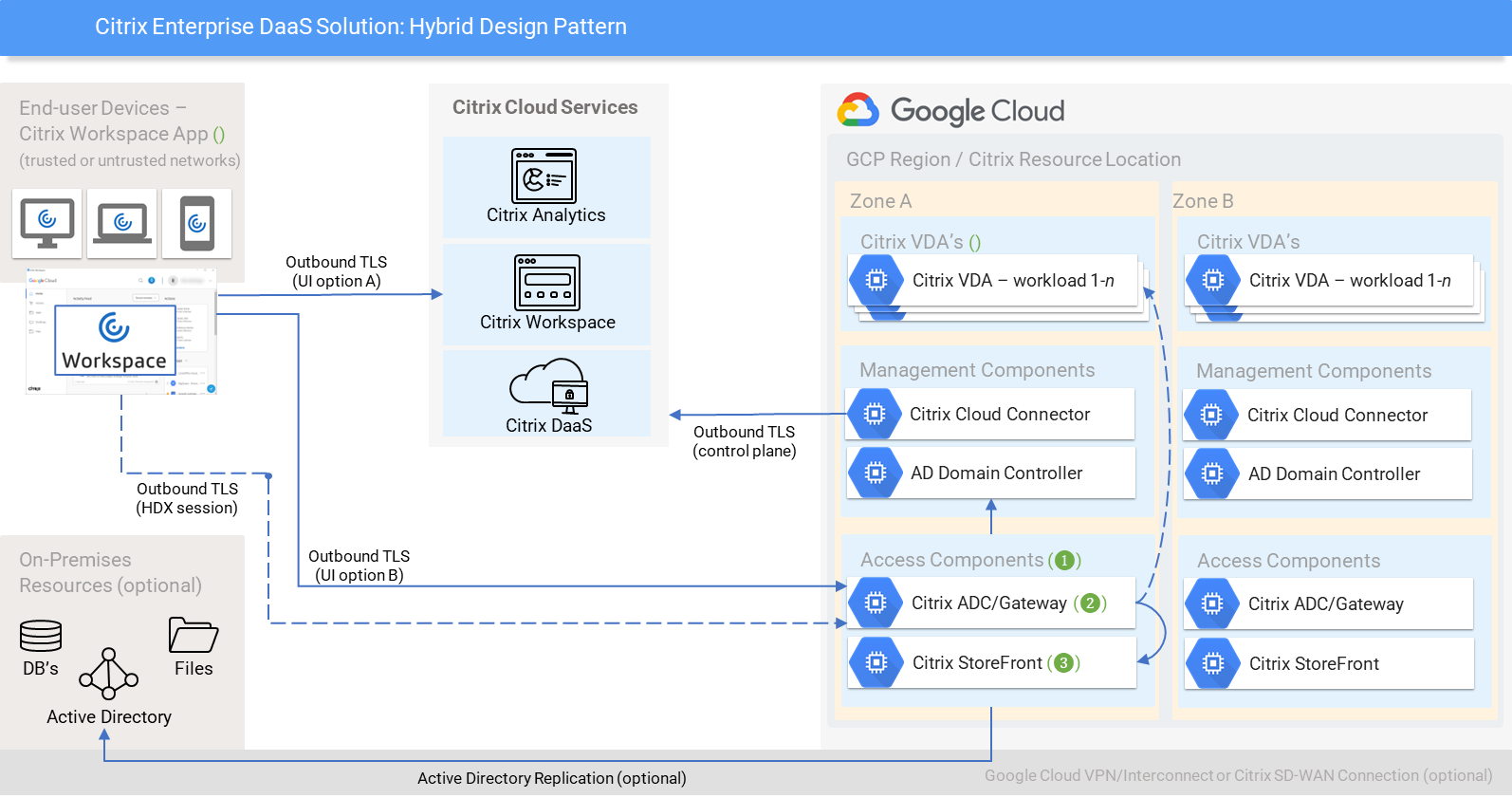This screenshot has height=798, width=1512.
Task: Select the Citrix Workspace service icon
Action: coord(547,282)
